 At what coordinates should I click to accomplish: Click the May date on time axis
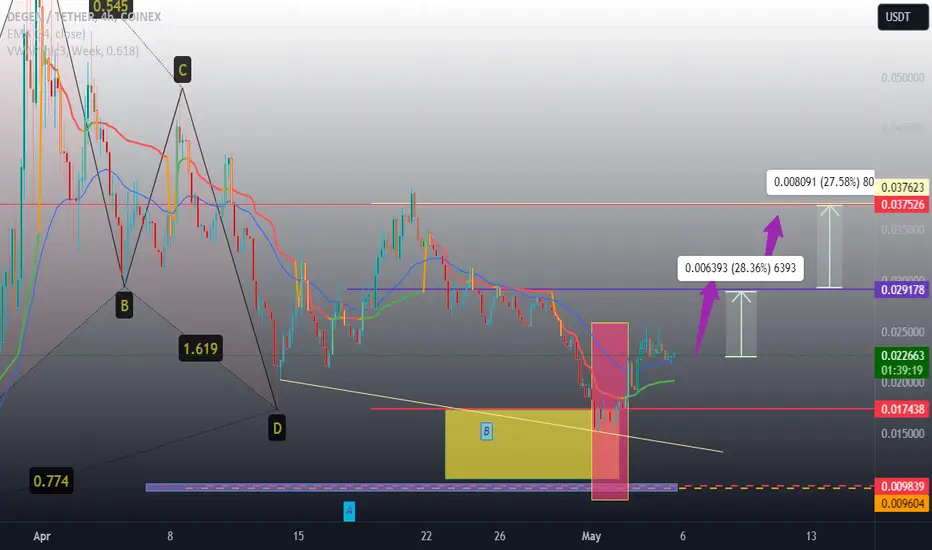[x=591, y=536]
